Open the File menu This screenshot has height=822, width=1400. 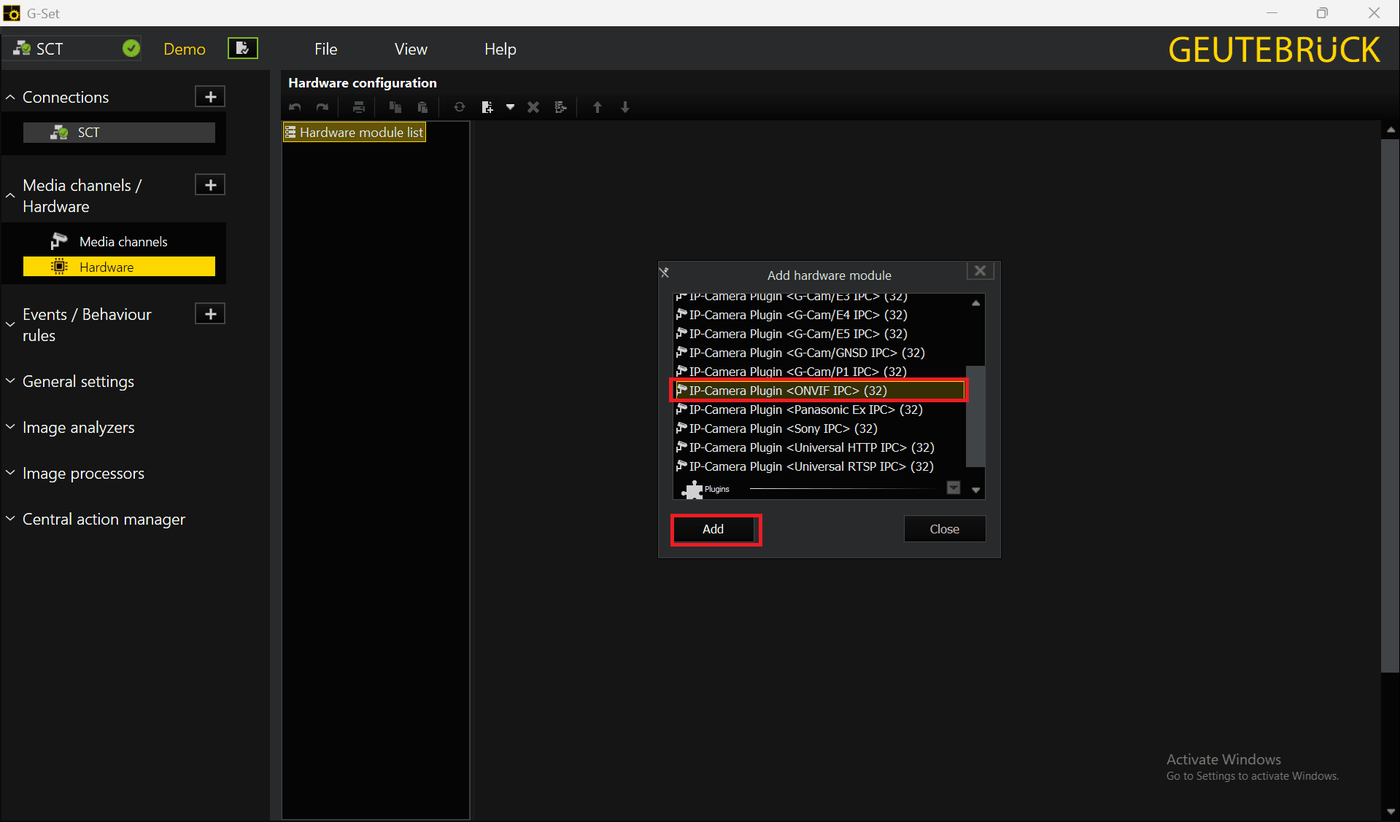[325, 49]
